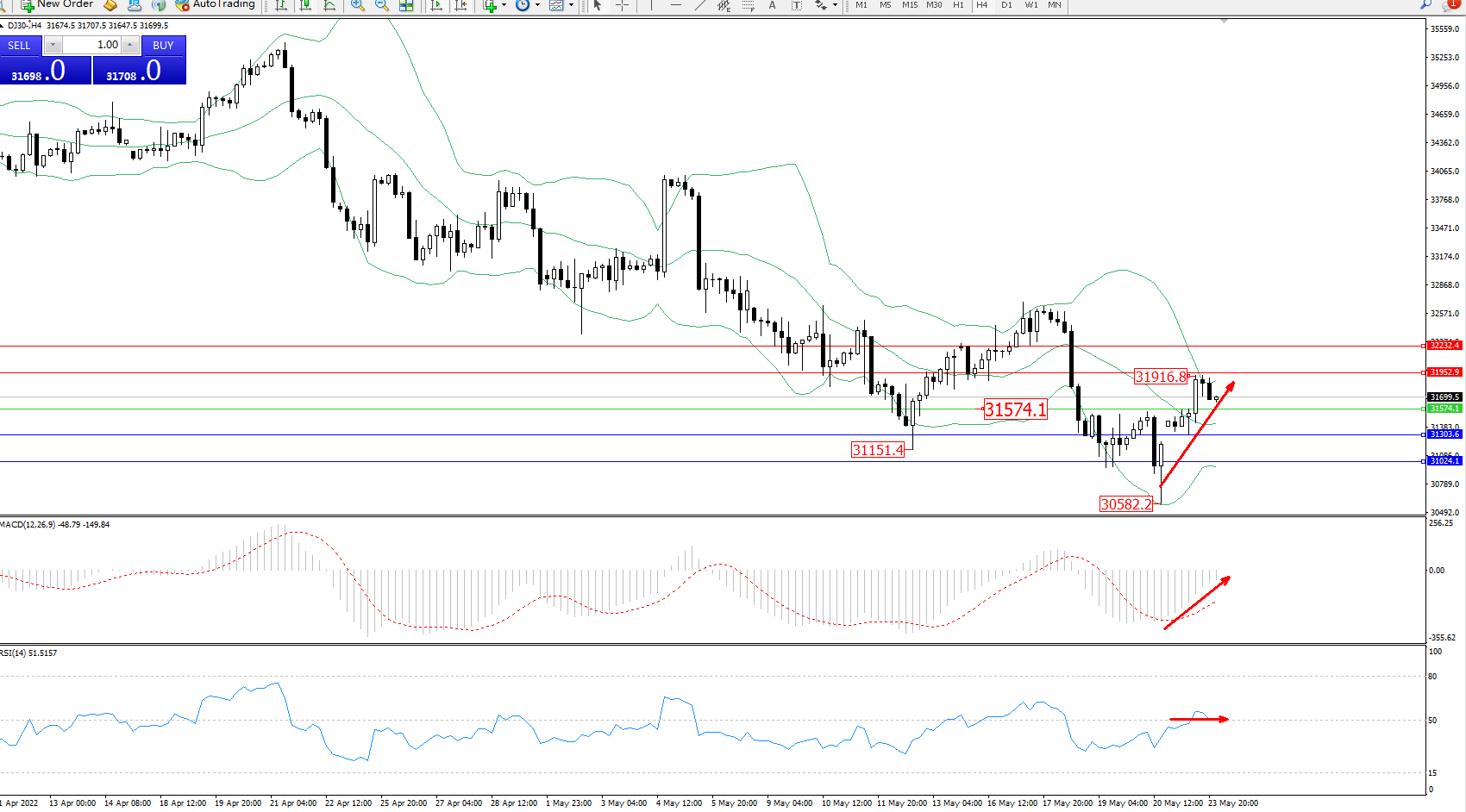The image size is (1466, 812).
Task: Click the Zoom Out magnifier icon
Action: [x=381, y=5]
